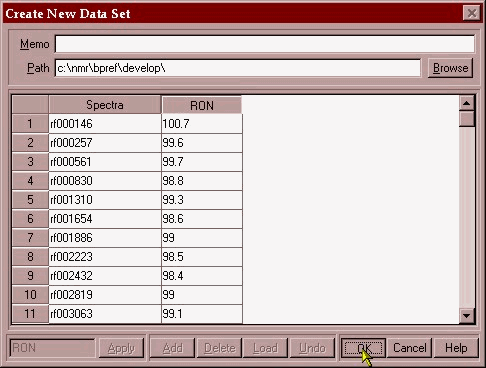Viewport: 486px width, 368px height.
Task: Click the Delete button
Action: point(219,348)
